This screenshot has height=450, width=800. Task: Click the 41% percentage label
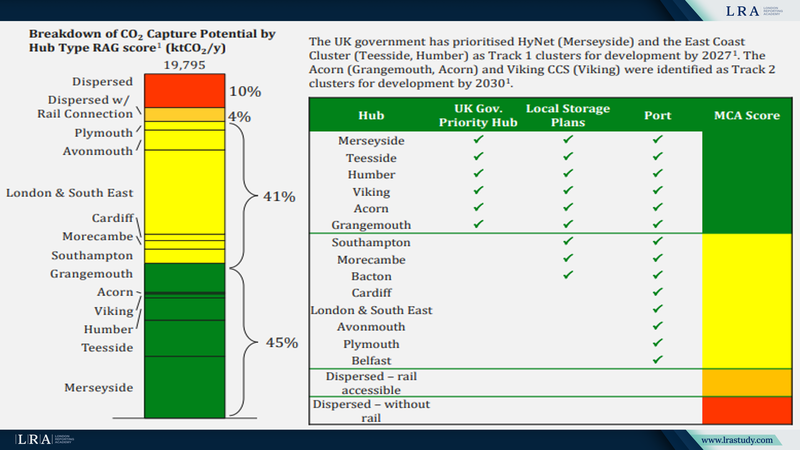(x=279, y=196)
